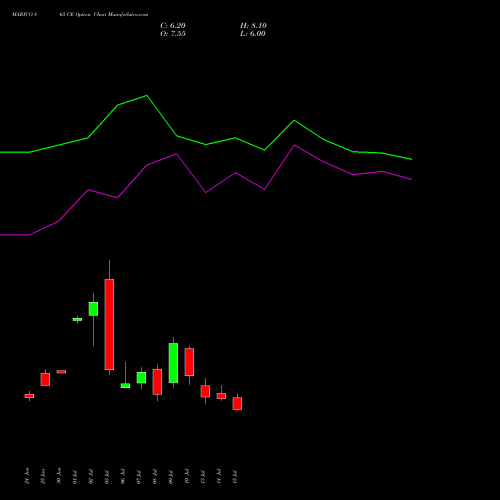Select the tall red candlestick on 03 Jul
This screenshot has height=500, width=500.
[109, 324]
